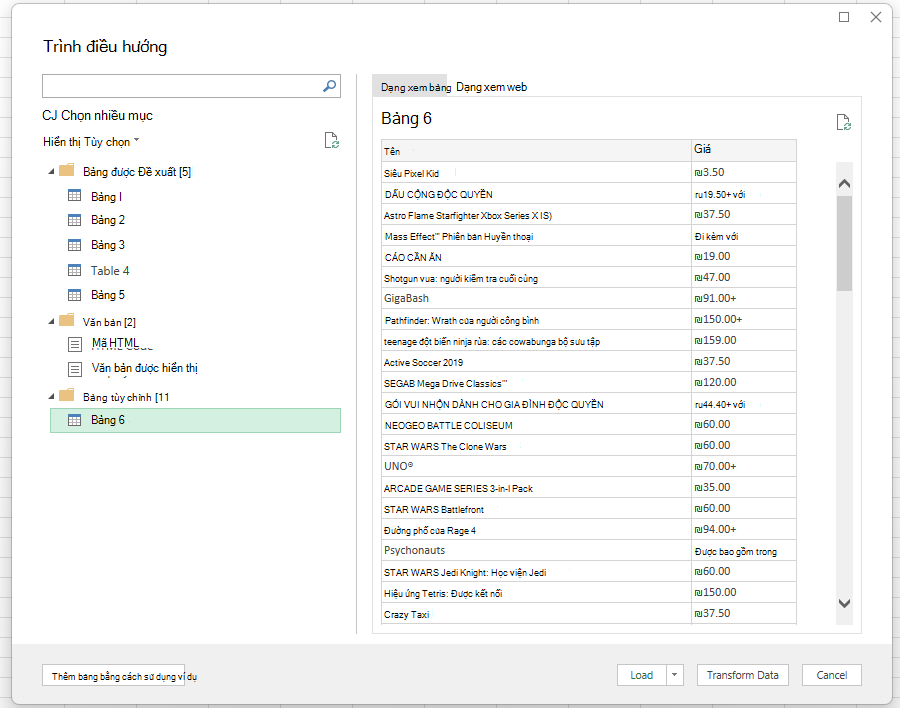The width and height of the screenshot is (900, 708).
Task: Click the Psychonauts cell
Action: click(x=536, y=551)
